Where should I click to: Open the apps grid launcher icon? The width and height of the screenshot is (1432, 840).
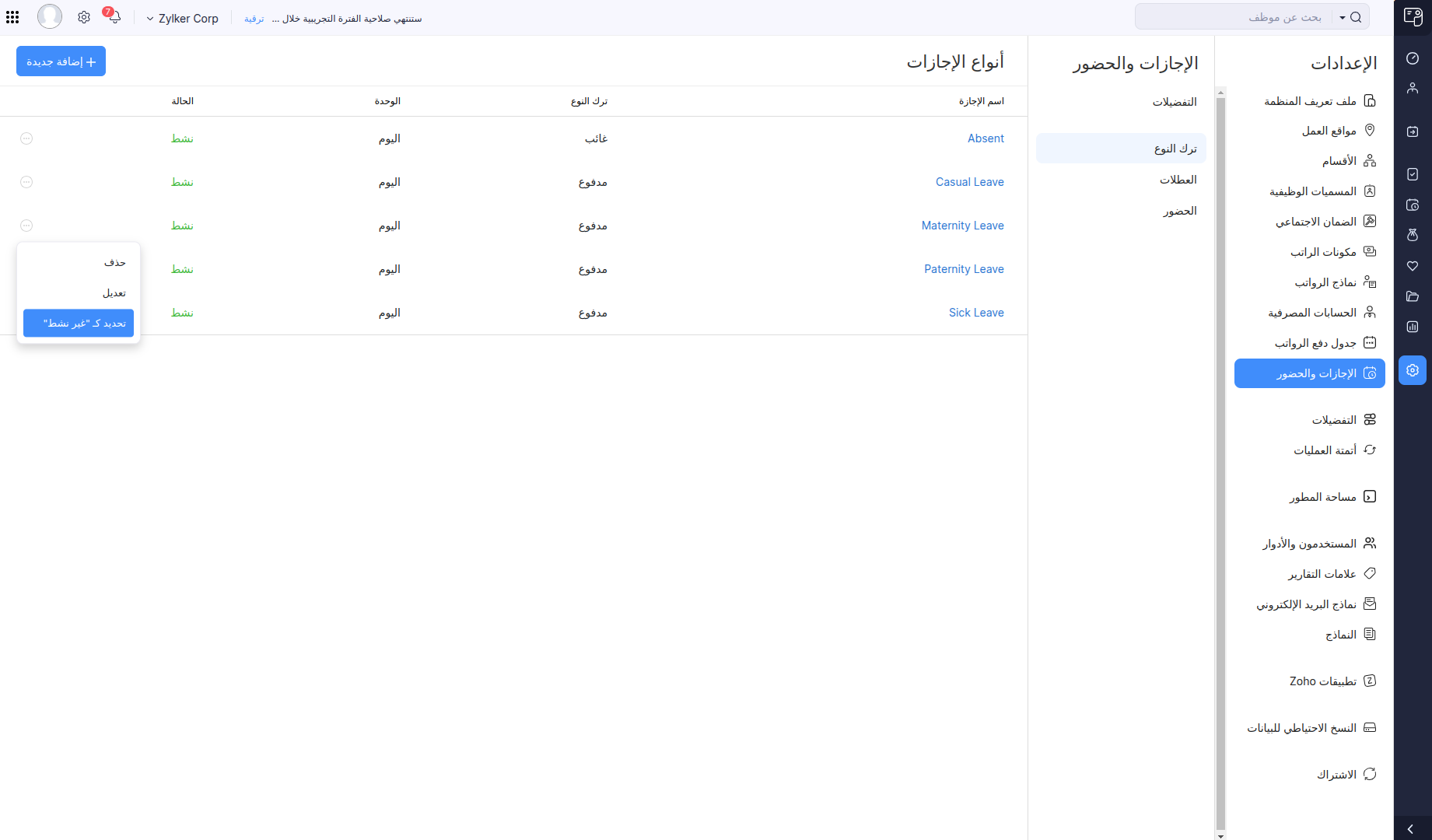point(12,17)
